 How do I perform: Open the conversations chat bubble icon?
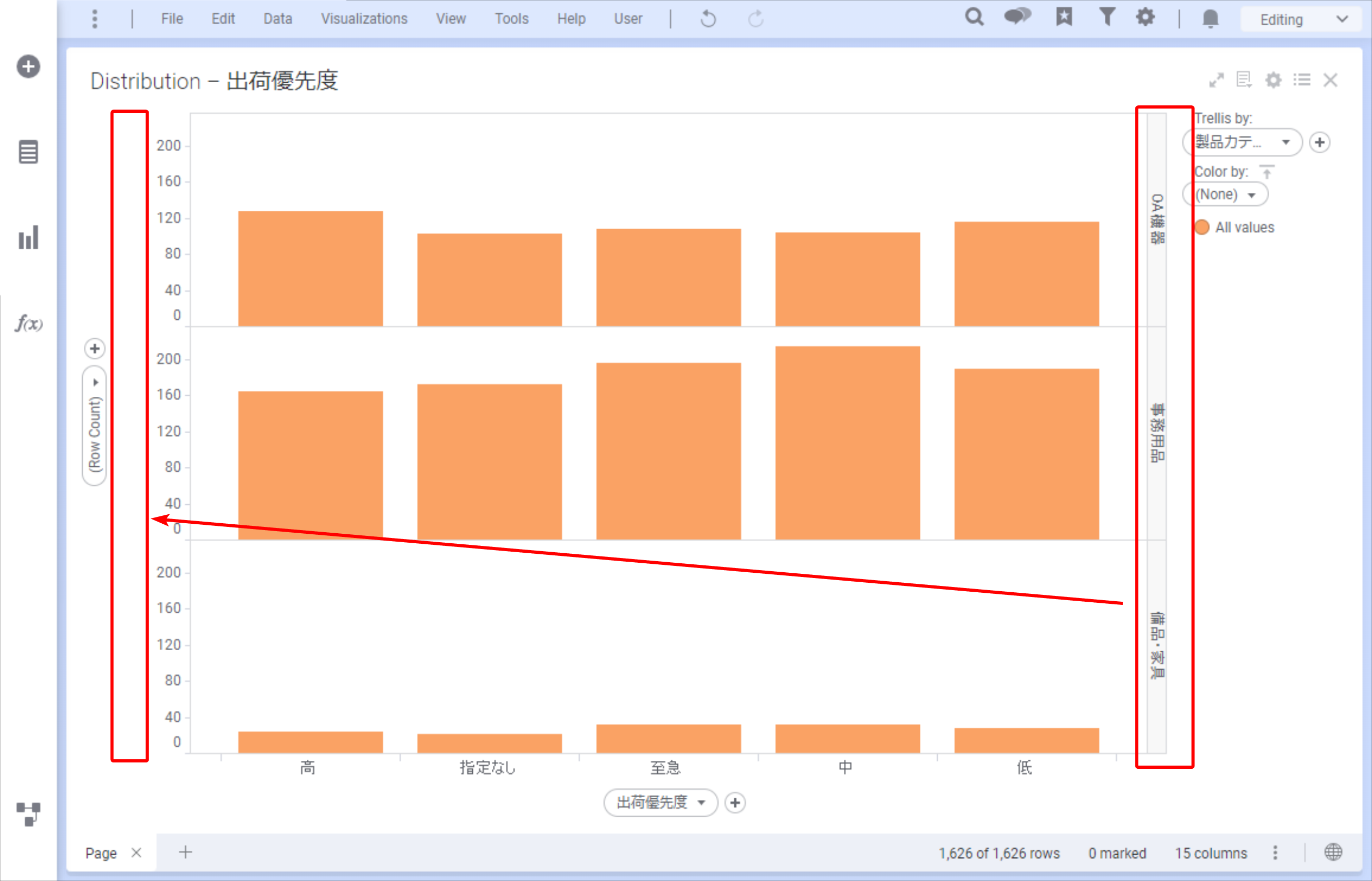click(x=1017, y=17)
